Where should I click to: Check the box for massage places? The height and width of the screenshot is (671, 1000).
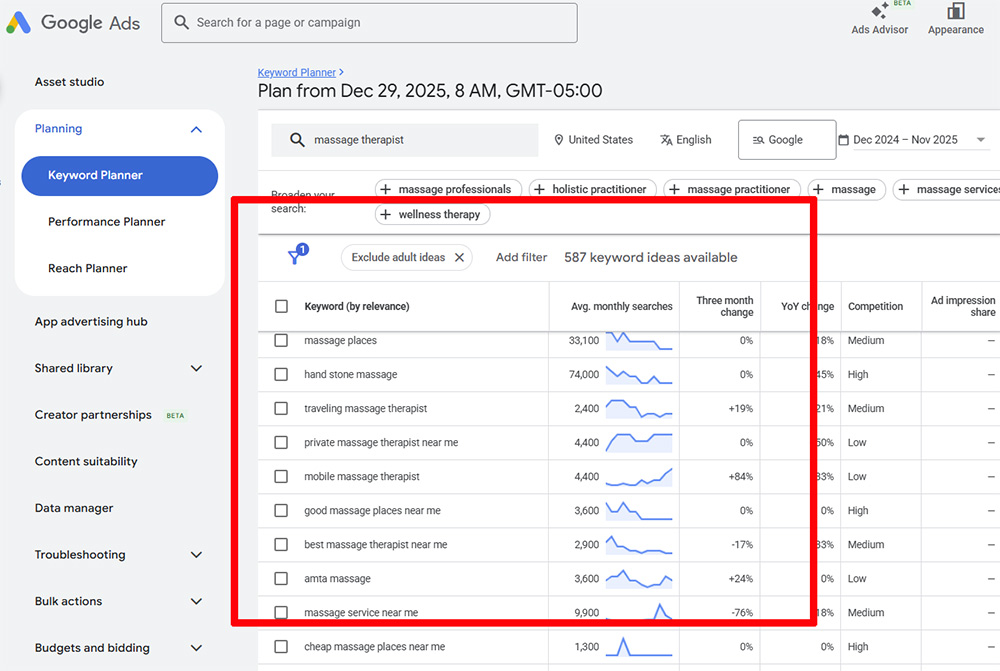[281, 341]
